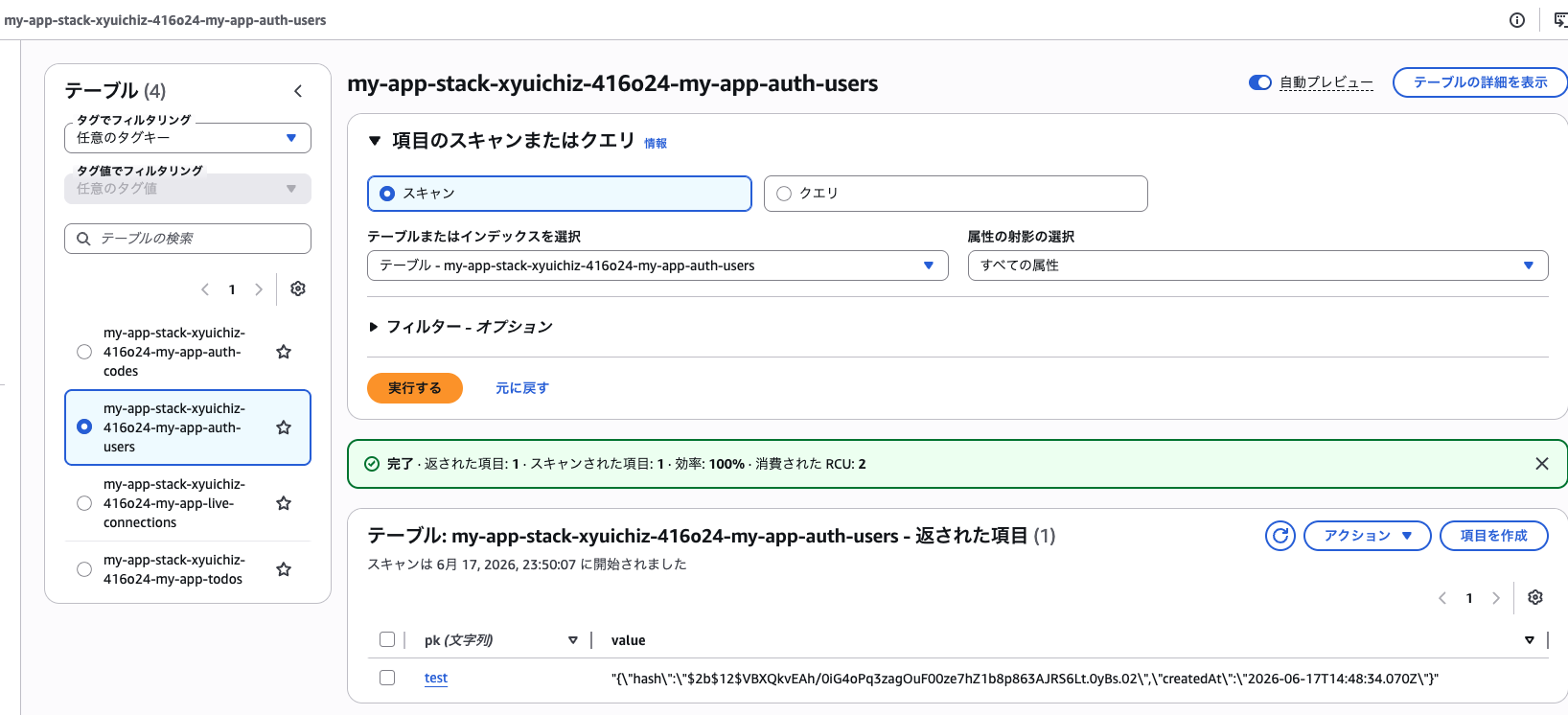Click 実行する run button

point(415,388)
